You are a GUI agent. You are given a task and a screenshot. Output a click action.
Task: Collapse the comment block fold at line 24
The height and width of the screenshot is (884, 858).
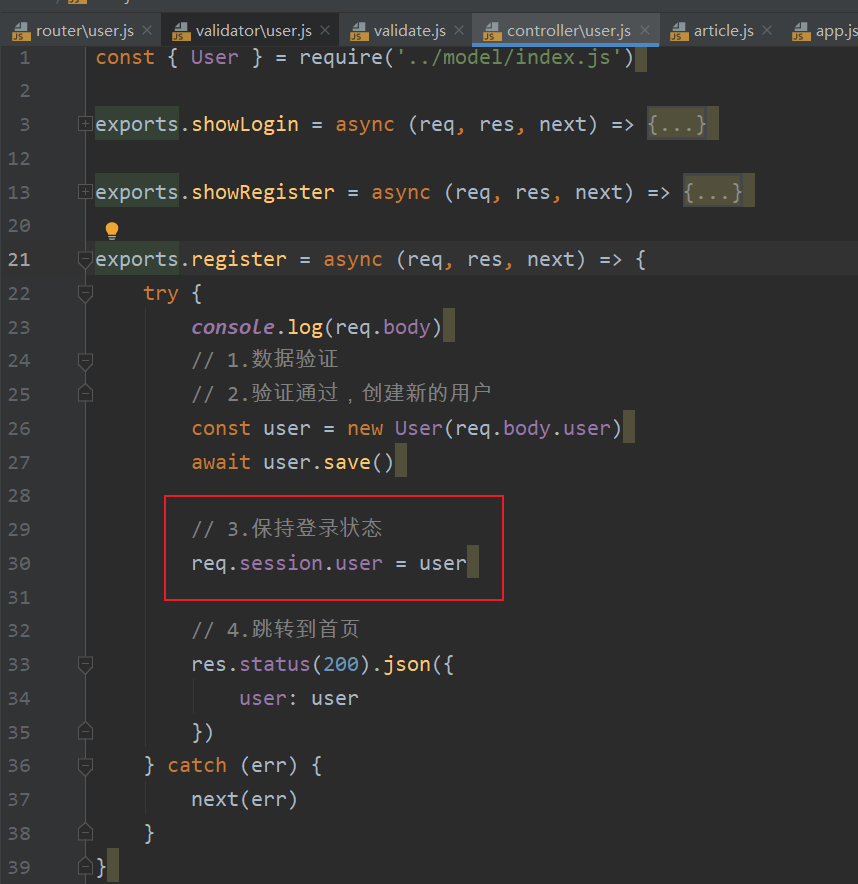point(85,361)
